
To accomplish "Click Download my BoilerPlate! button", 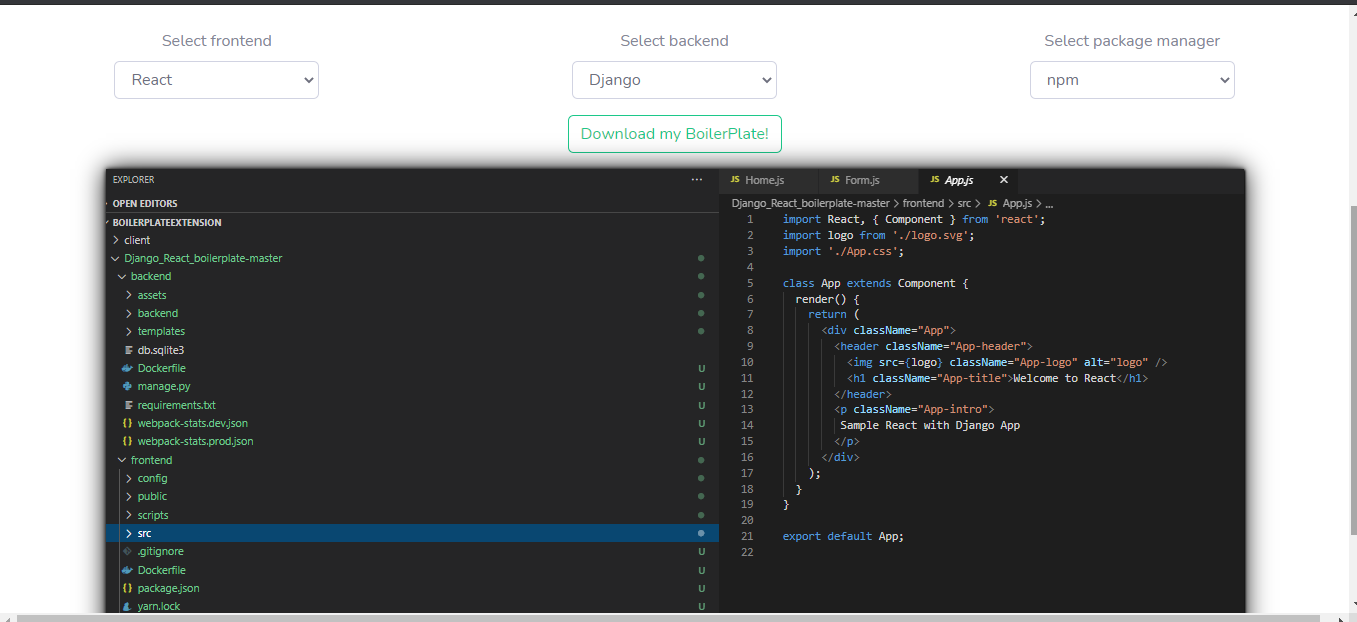I will tap(675, 134).
